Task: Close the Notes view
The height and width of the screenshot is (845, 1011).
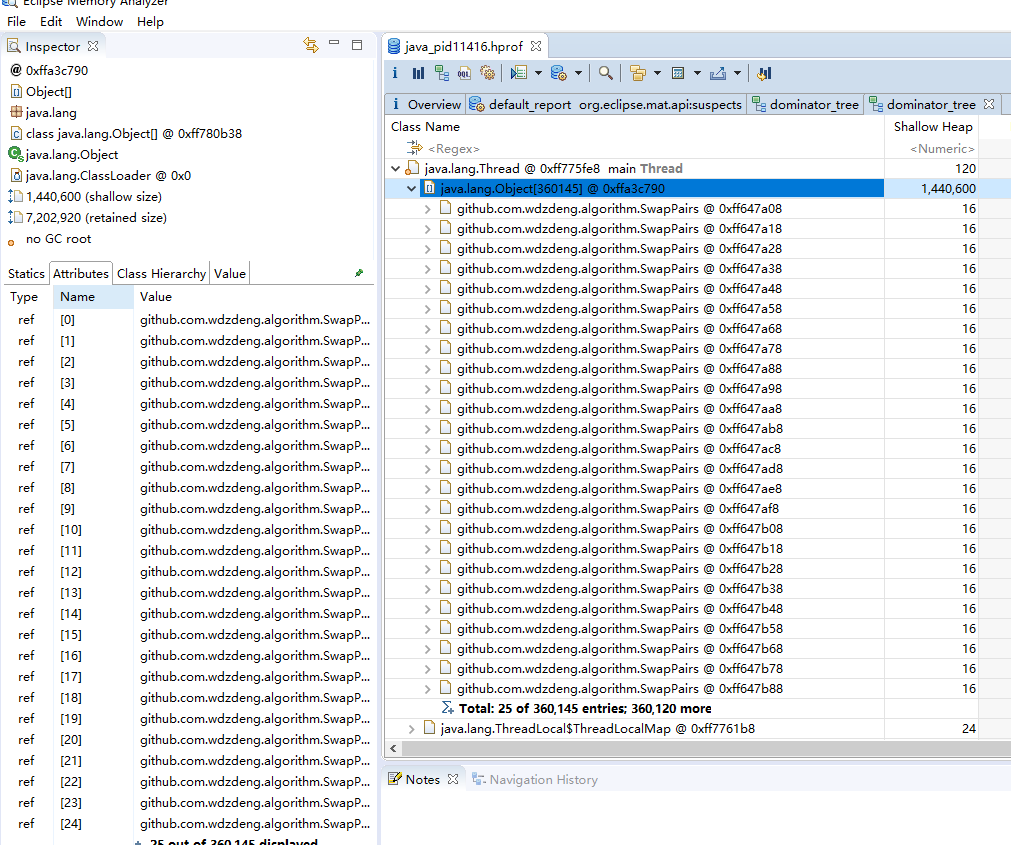Action: click(453, 779)
